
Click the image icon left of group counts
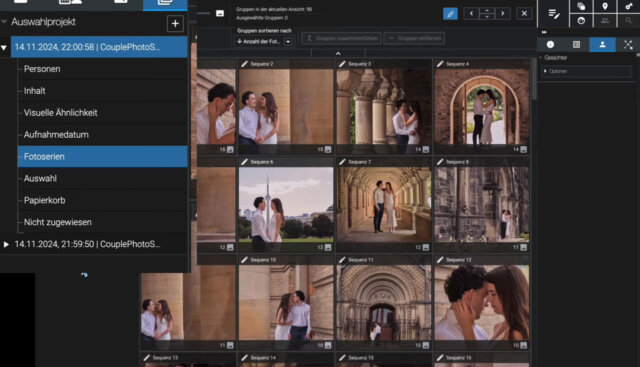point(220,13)
